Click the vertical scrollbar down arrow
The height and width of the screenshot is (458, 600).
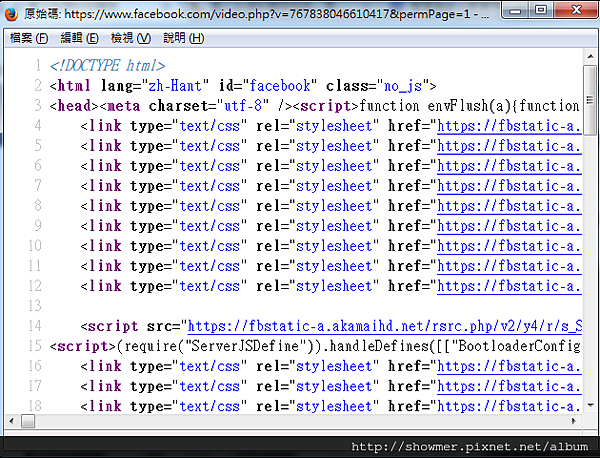[590, 405]
